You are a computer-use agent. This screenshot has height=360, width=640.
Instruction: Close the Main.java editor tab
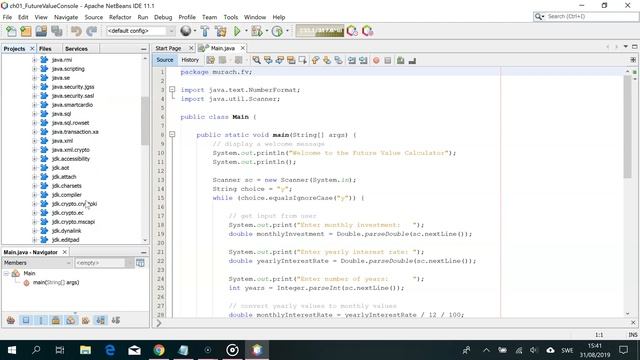[243, 48]
